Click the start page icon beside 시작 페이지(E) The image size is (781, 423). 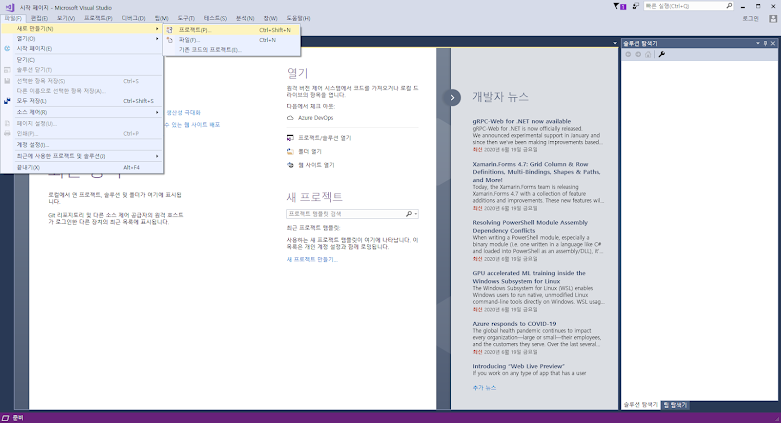[x=7, y=48]
